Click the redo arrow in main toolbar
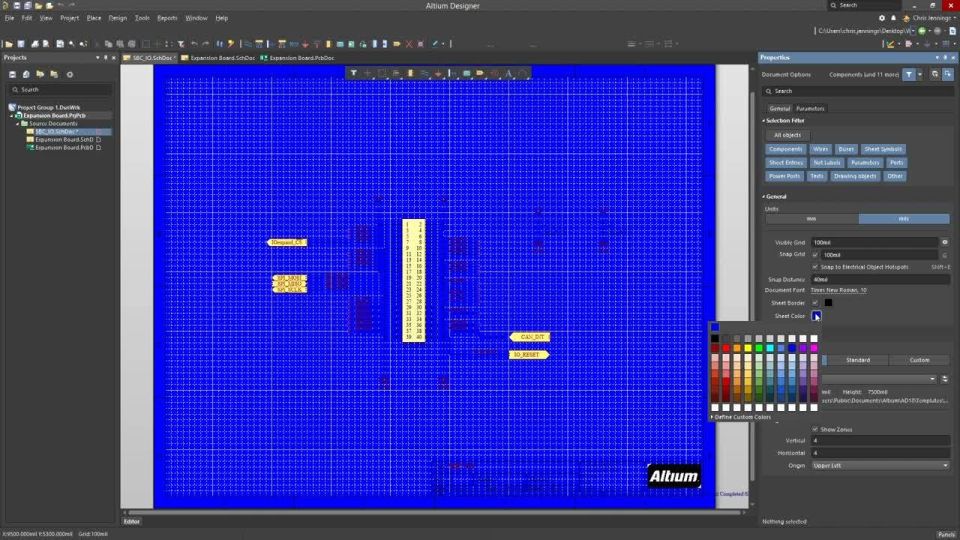960x540 pixels. click(206, 44)
